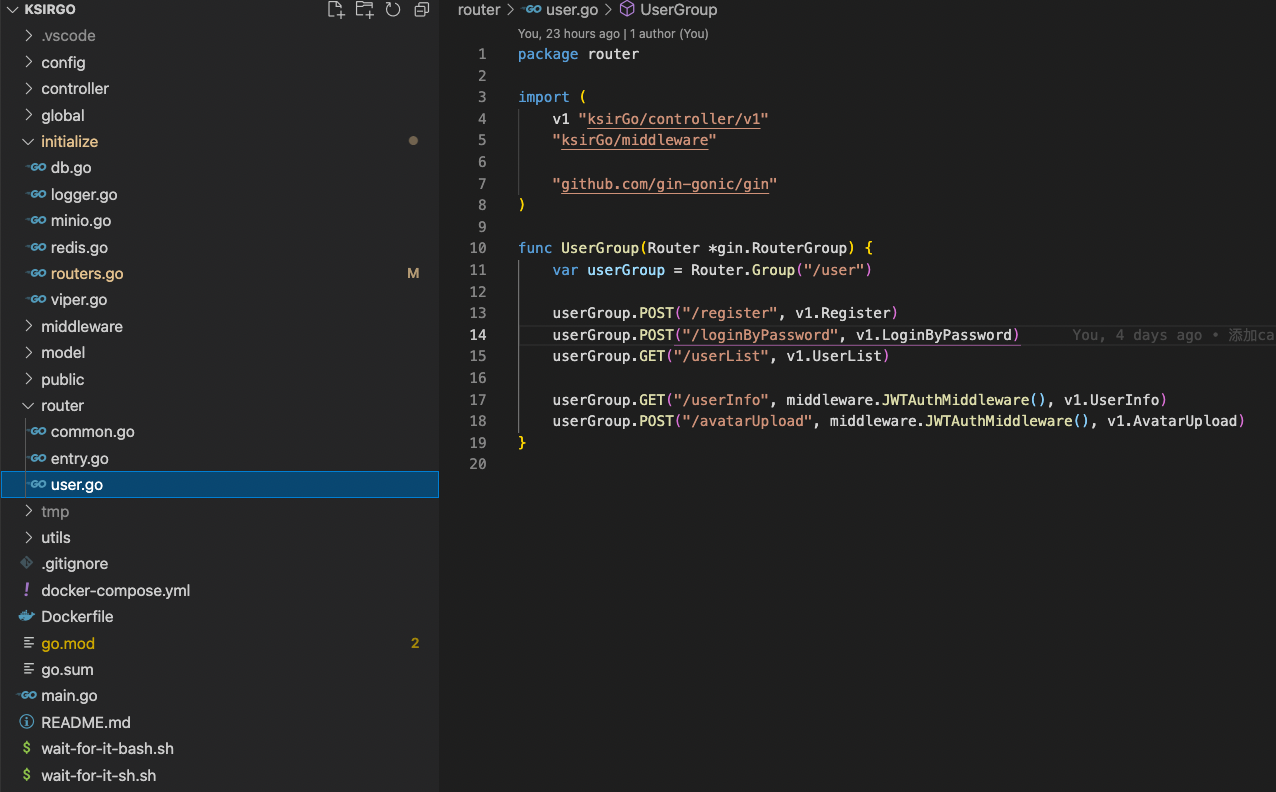Click the New Folder icon in explorer header
Viewport: 1276px width, 792px height.
coord(364,10)
